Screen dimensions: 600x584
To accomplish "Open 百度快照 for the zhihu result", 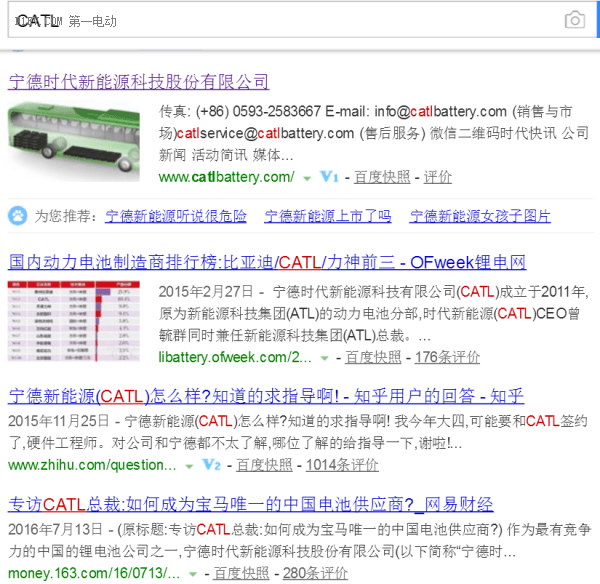I will [x=264, y=465].
